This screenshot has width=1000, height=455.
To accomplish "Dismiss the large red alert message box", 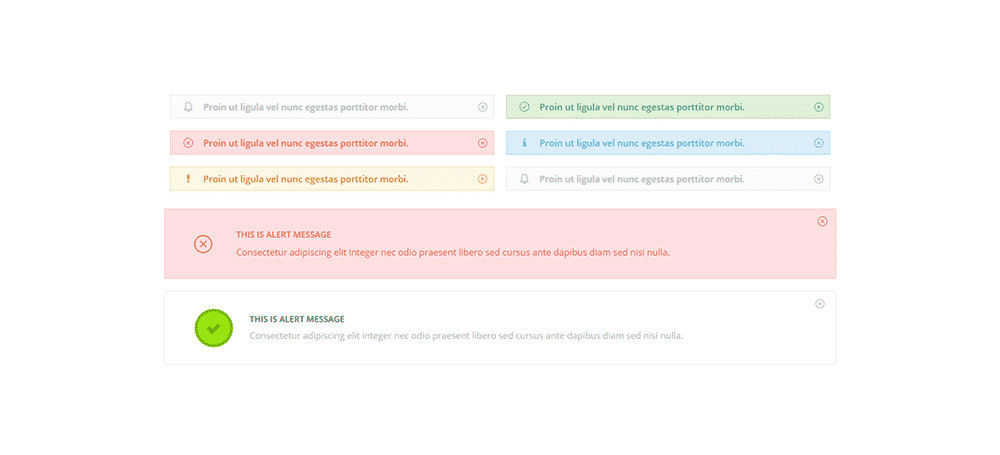I will click(x=823, y=221).
